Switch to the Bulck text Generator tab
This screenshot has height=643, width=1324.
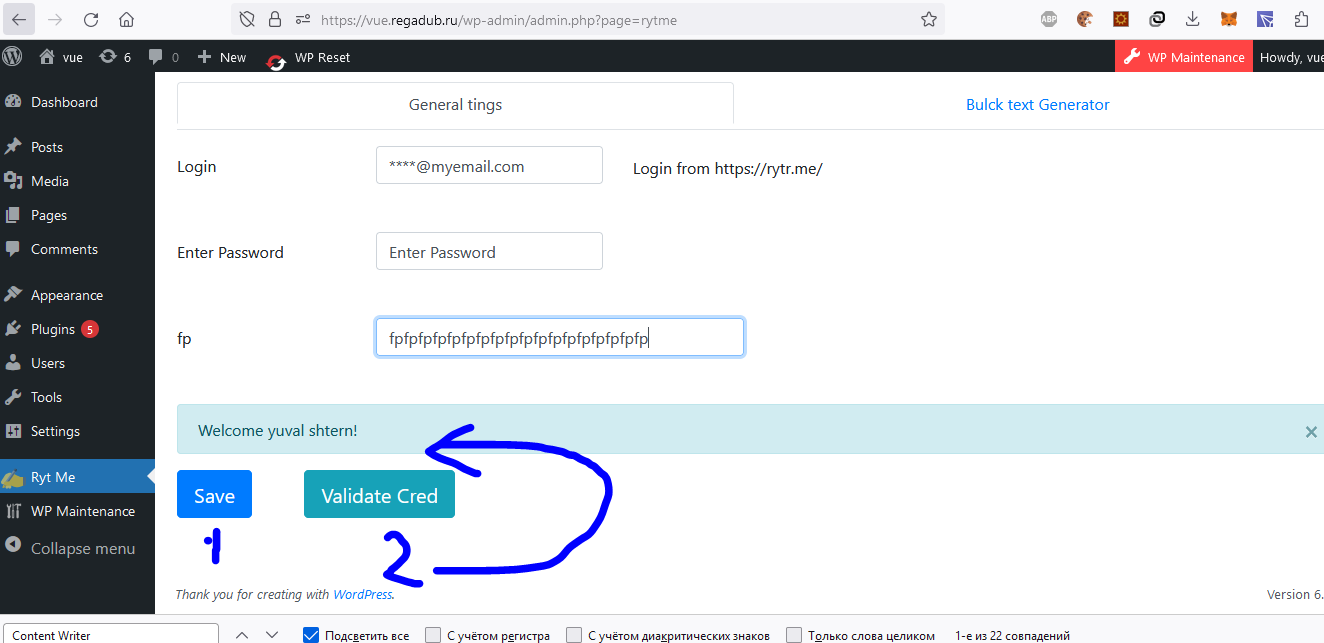pos(1037,104)
